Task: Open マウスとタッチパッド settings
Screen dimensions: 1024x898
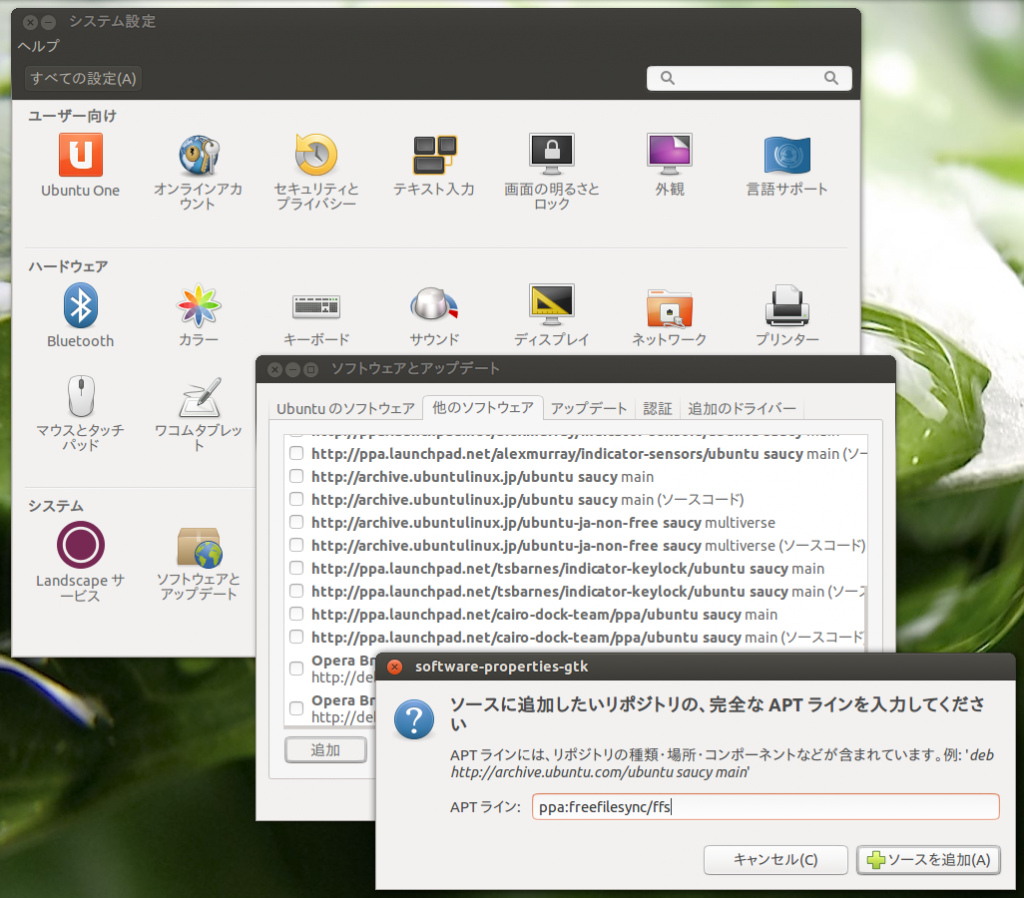Action: click(80, 413)
